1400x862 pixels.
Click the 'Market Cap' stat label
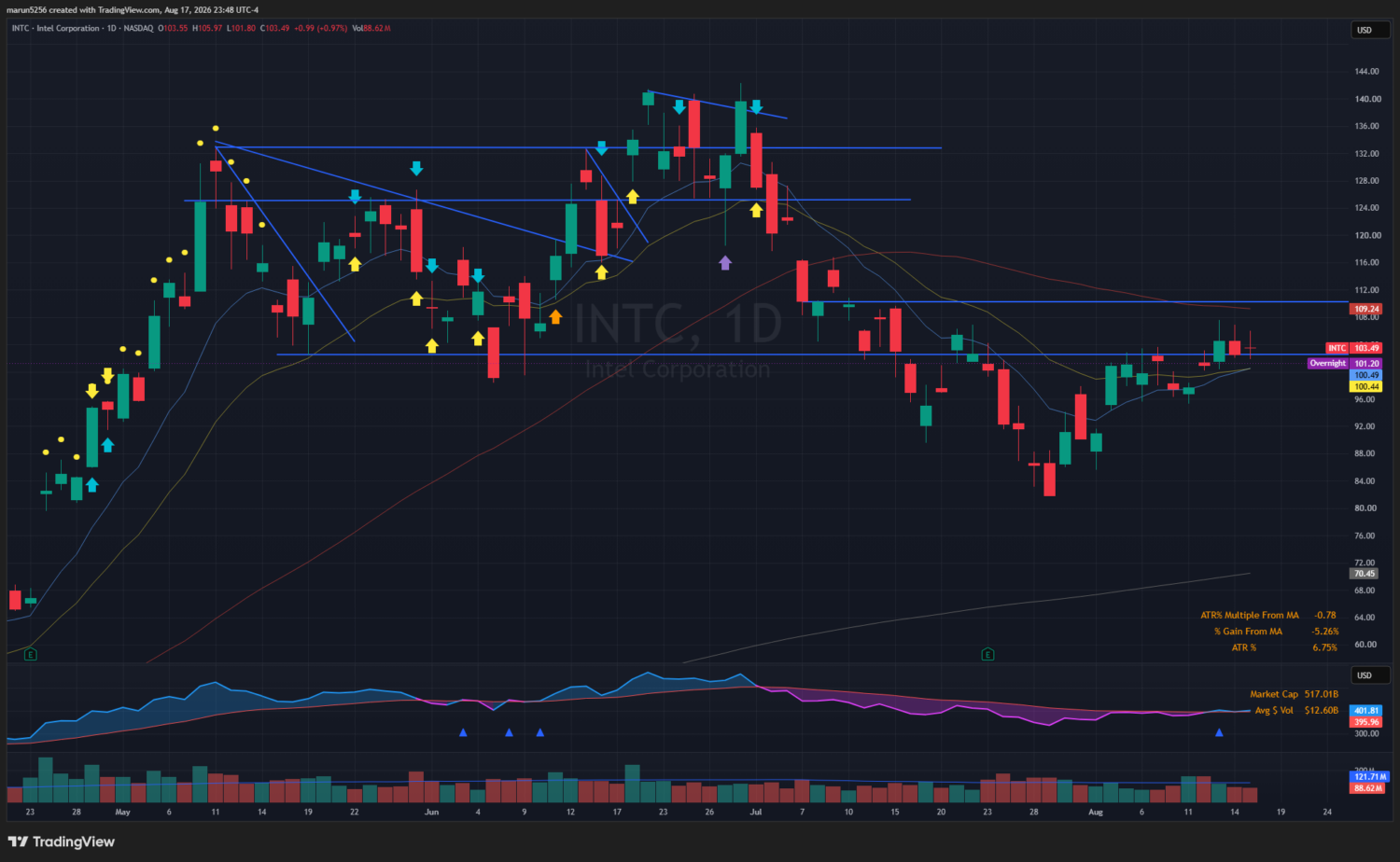1274,694
